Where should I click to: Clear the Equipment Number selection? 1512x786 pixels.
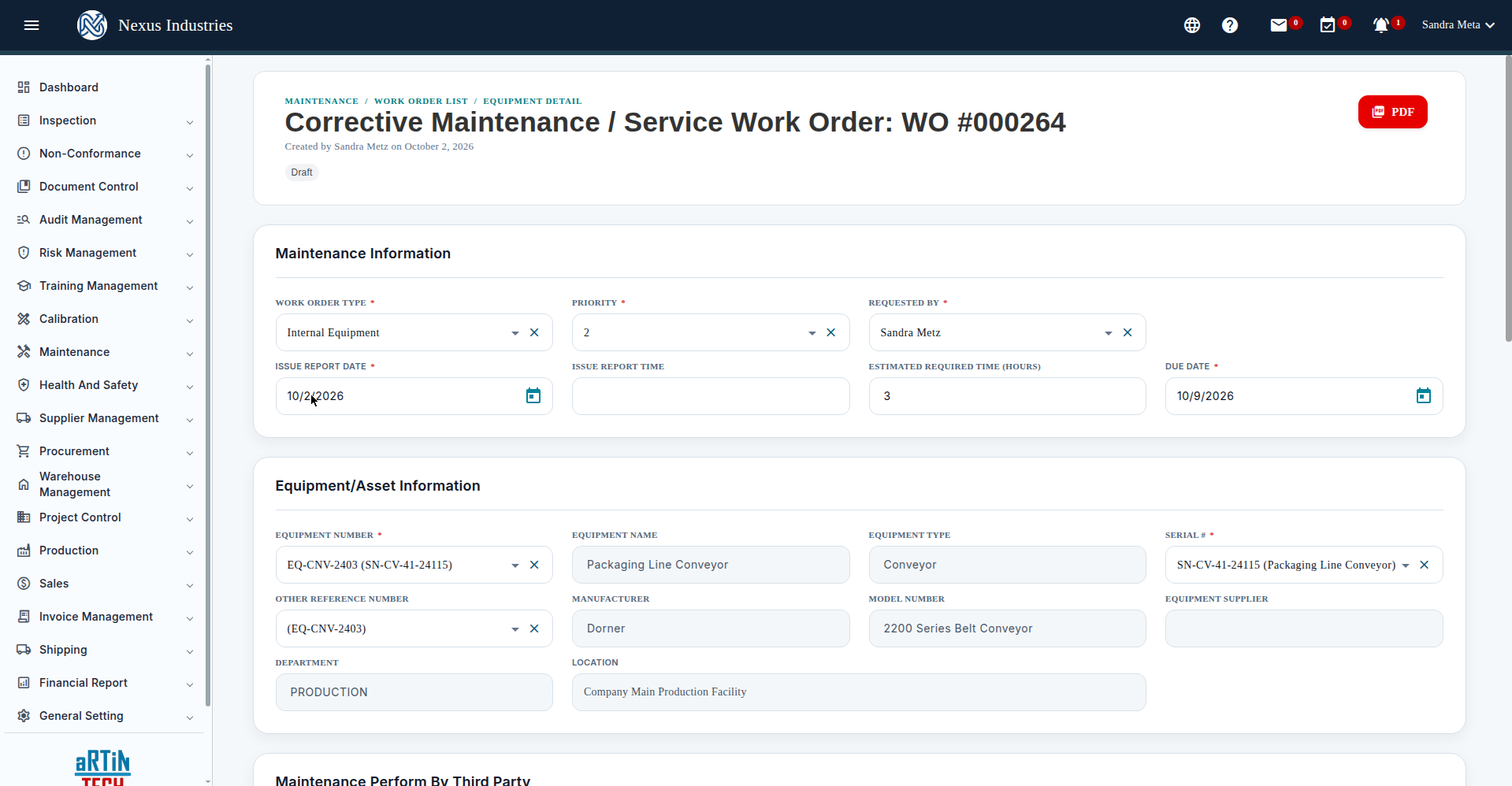[534, 565]
